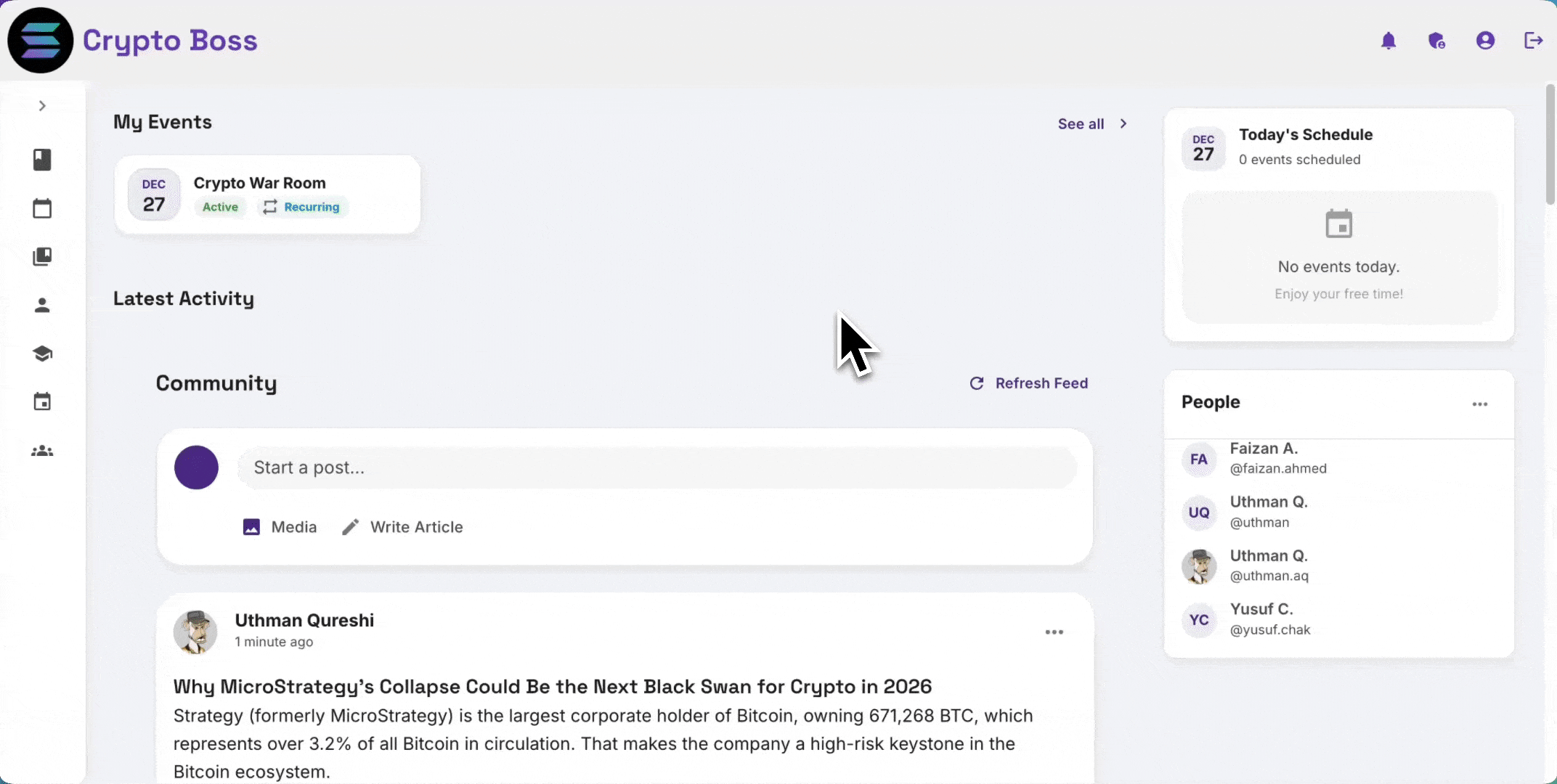This screenshot has width=1557, height=784.
Task: Click See all events link
Action: [1092, 124]
